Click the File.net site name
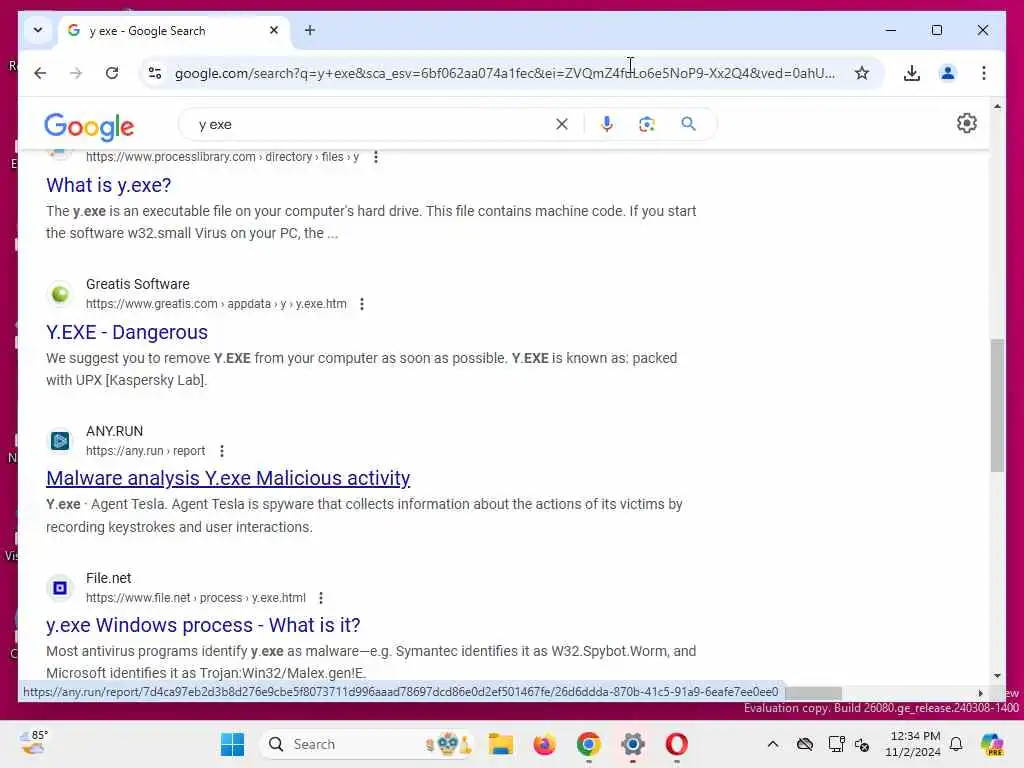1024x768 pixels. [x=108, y=578]
